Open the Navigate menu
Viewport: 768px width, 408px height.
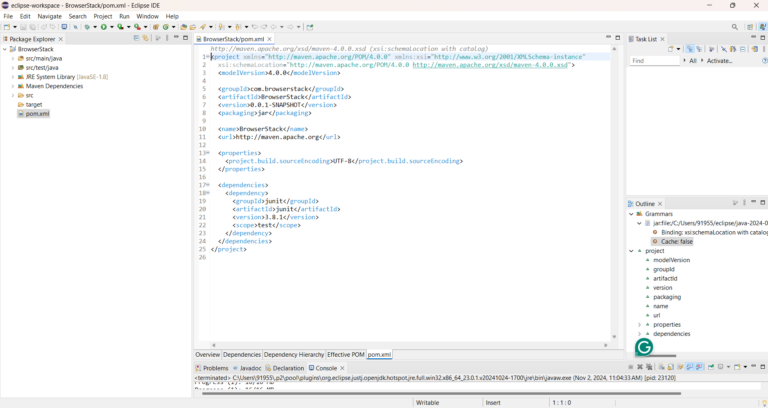click(49, 16)
